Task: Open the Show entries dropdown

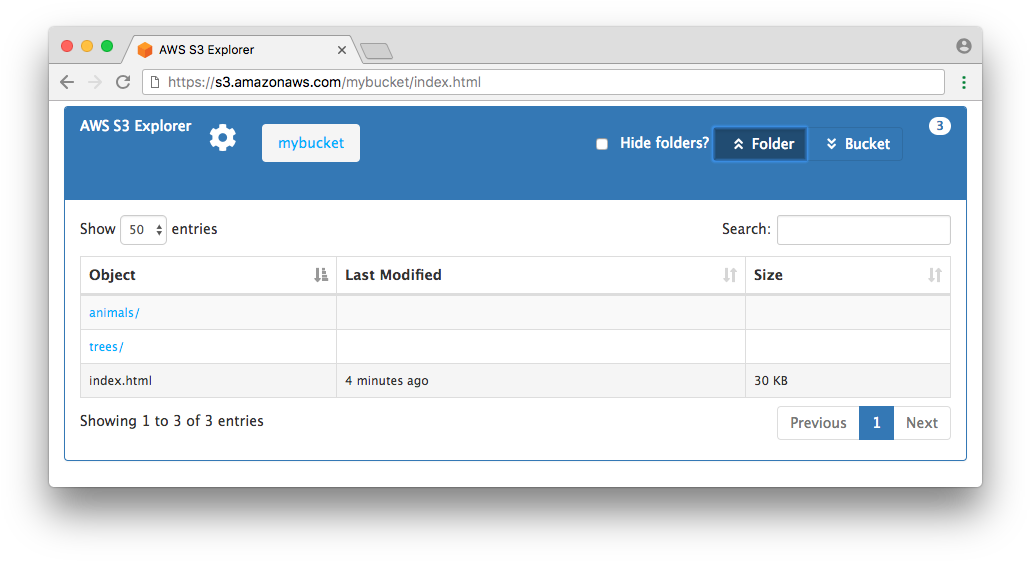Action: tap(143, 230)
